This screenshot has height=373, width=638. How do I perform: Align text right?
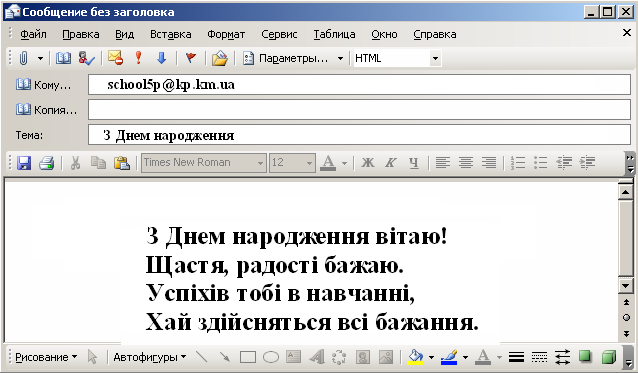489,163
